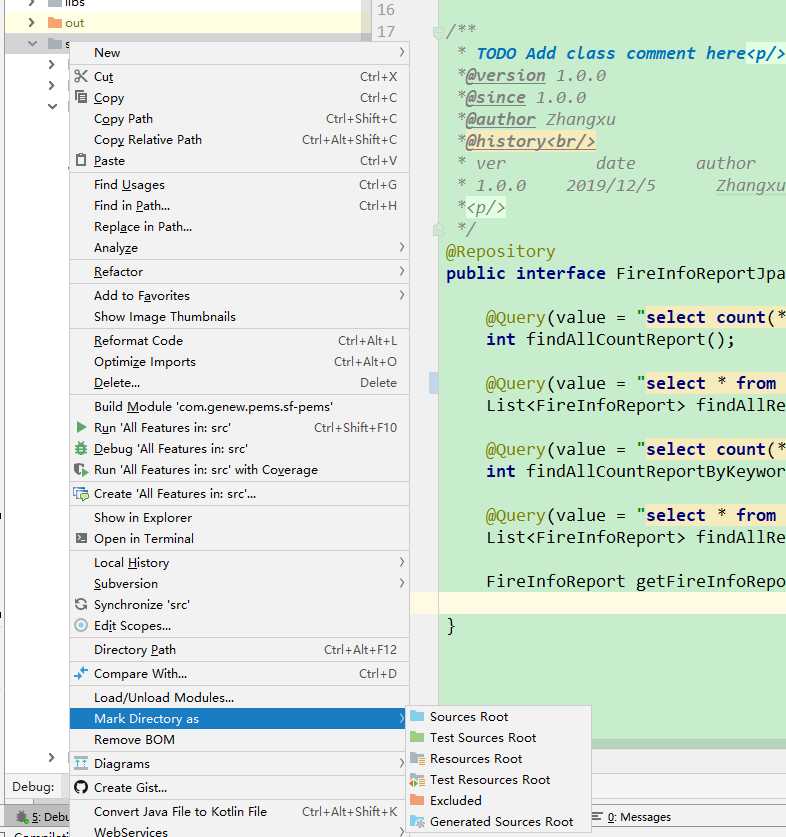Open the Local History submenu arrow
The height and width of the screenshot is (837, 786).
(402, 562)
